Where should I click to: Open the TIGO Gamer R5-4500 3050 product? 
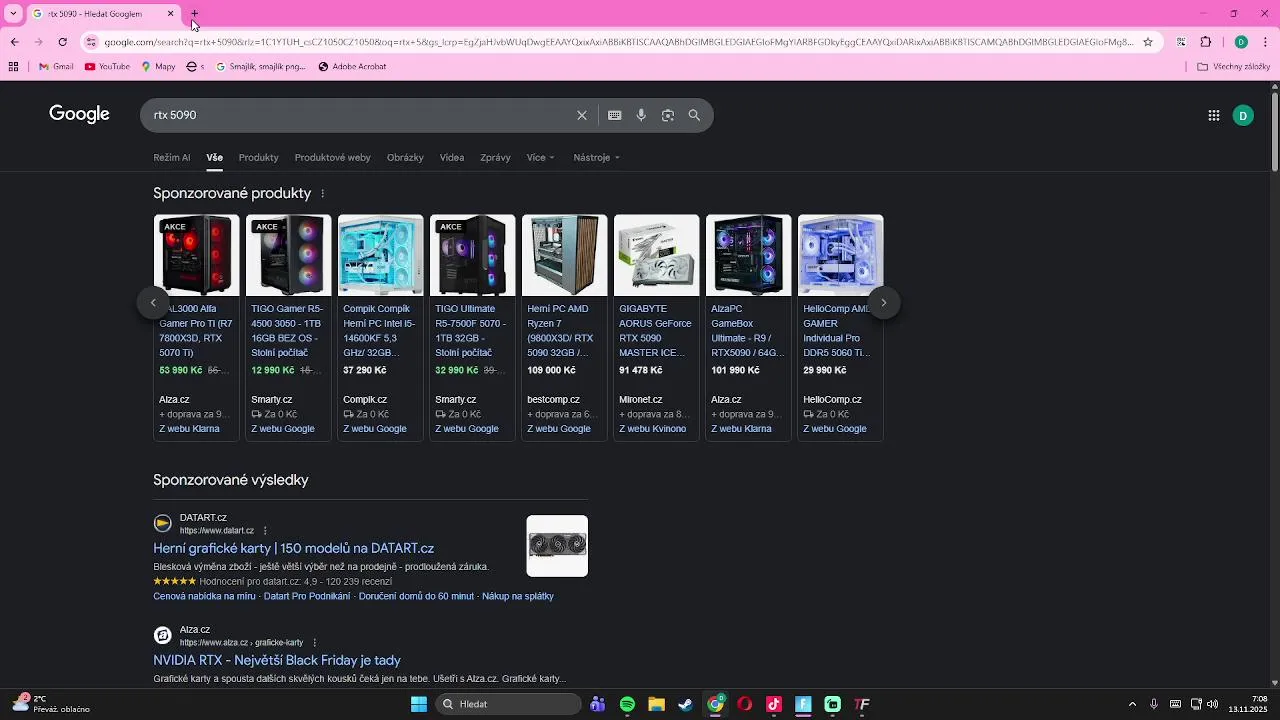point(289,327)
